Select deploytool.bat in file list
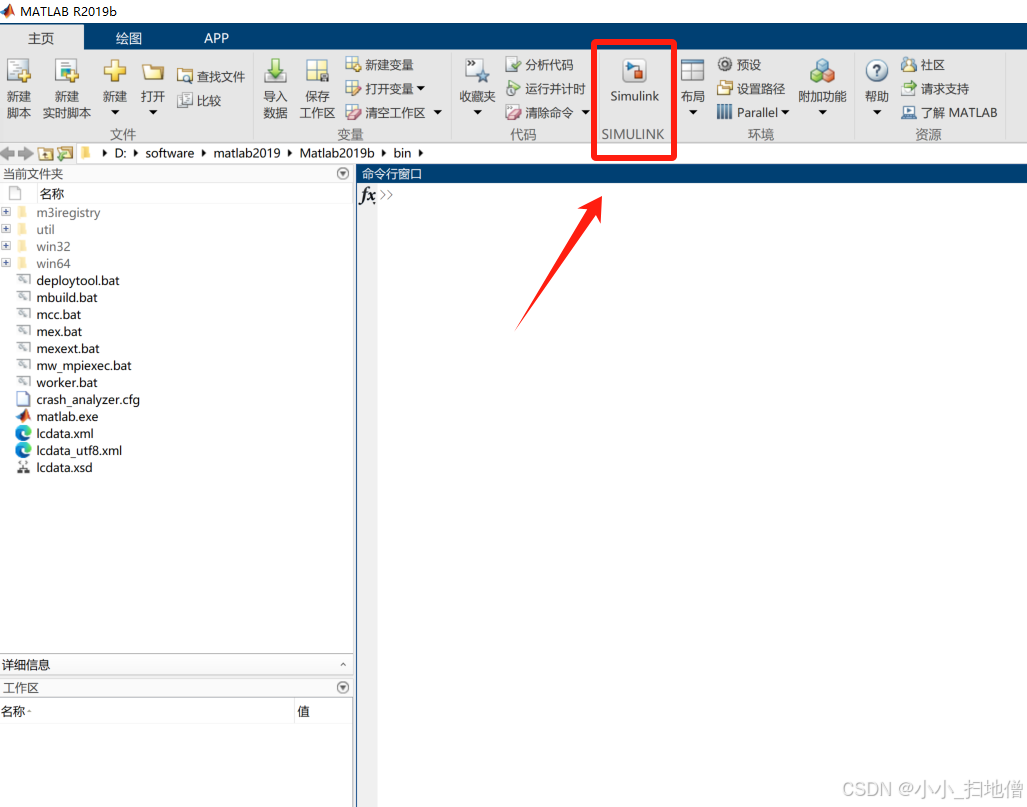This screenshot has width=1027, height=807. click(78, 280)
